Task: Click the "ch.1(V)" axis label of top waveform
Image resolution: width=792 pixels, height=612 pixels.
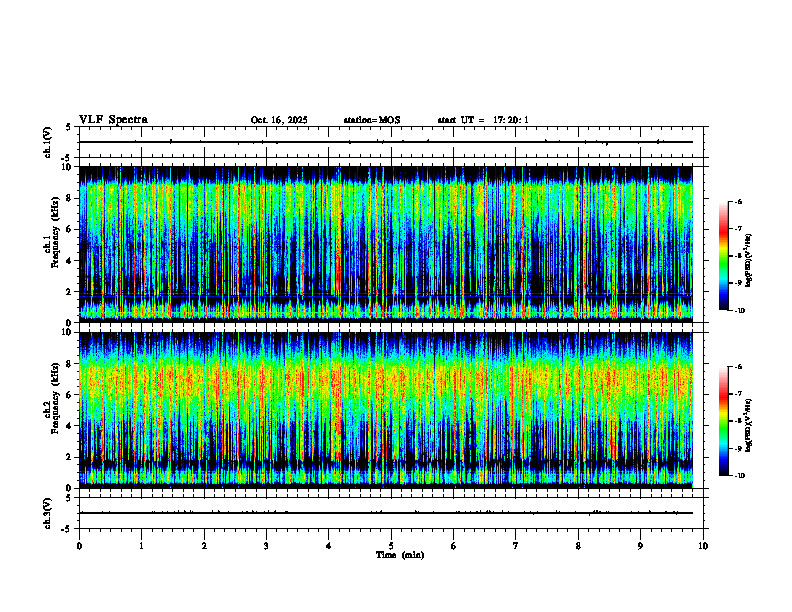Action: pos(48,142)
